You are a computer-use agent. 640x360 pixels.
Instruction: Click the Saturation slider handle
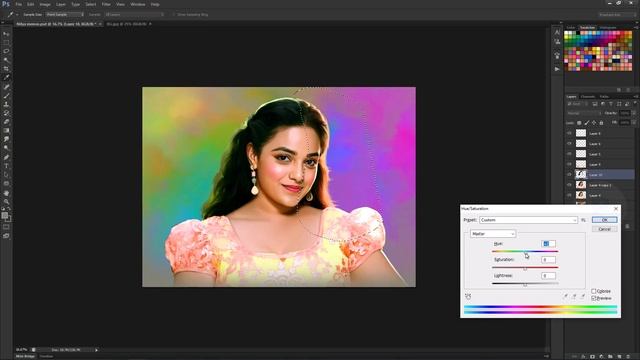[525, 269]
